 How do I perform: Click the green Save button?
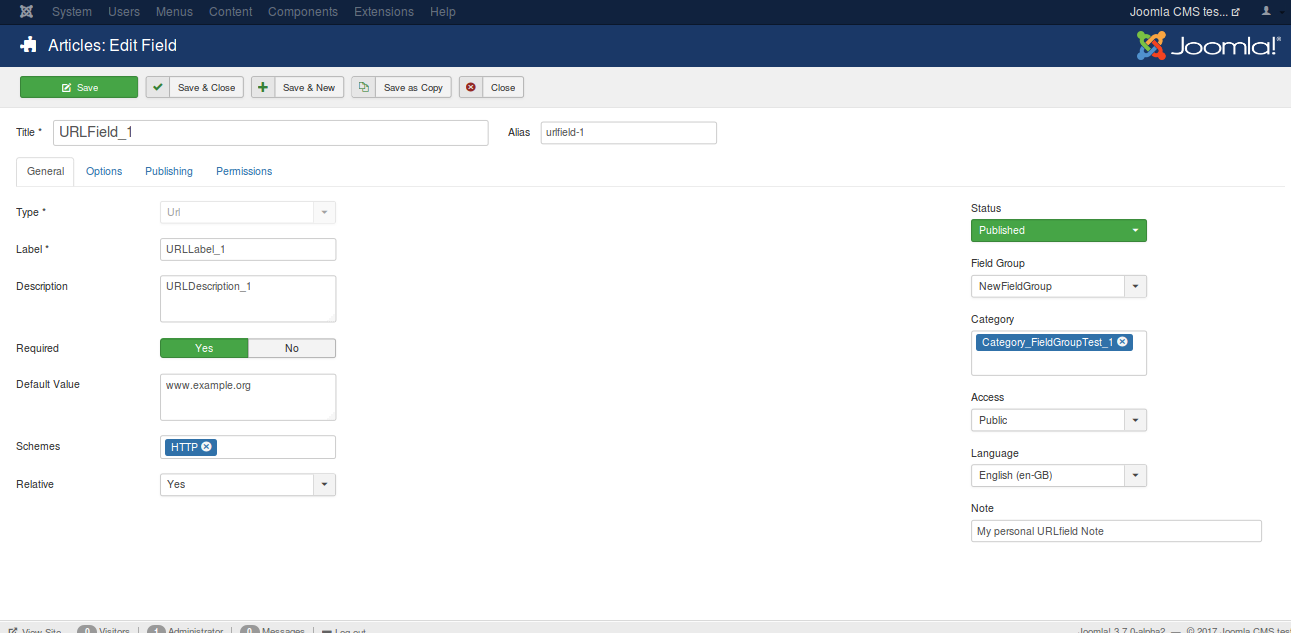point(79,87)
